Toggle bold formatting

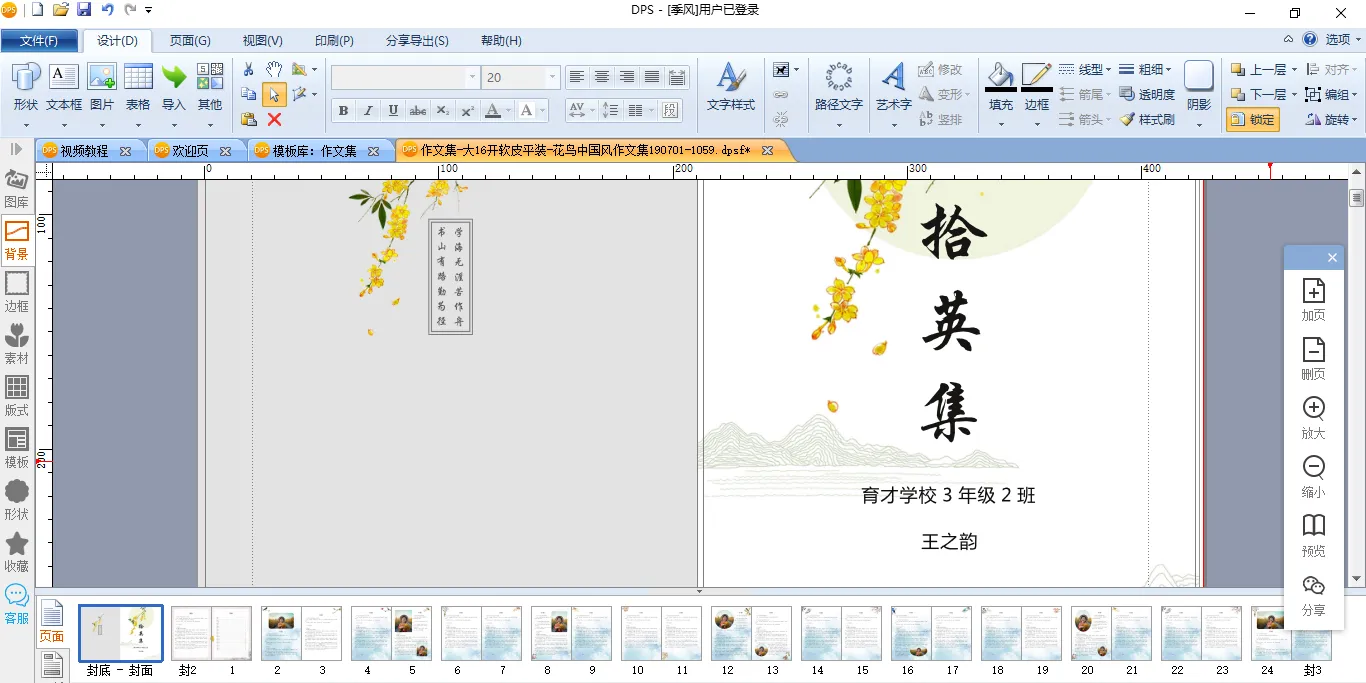tap(343, 110)
